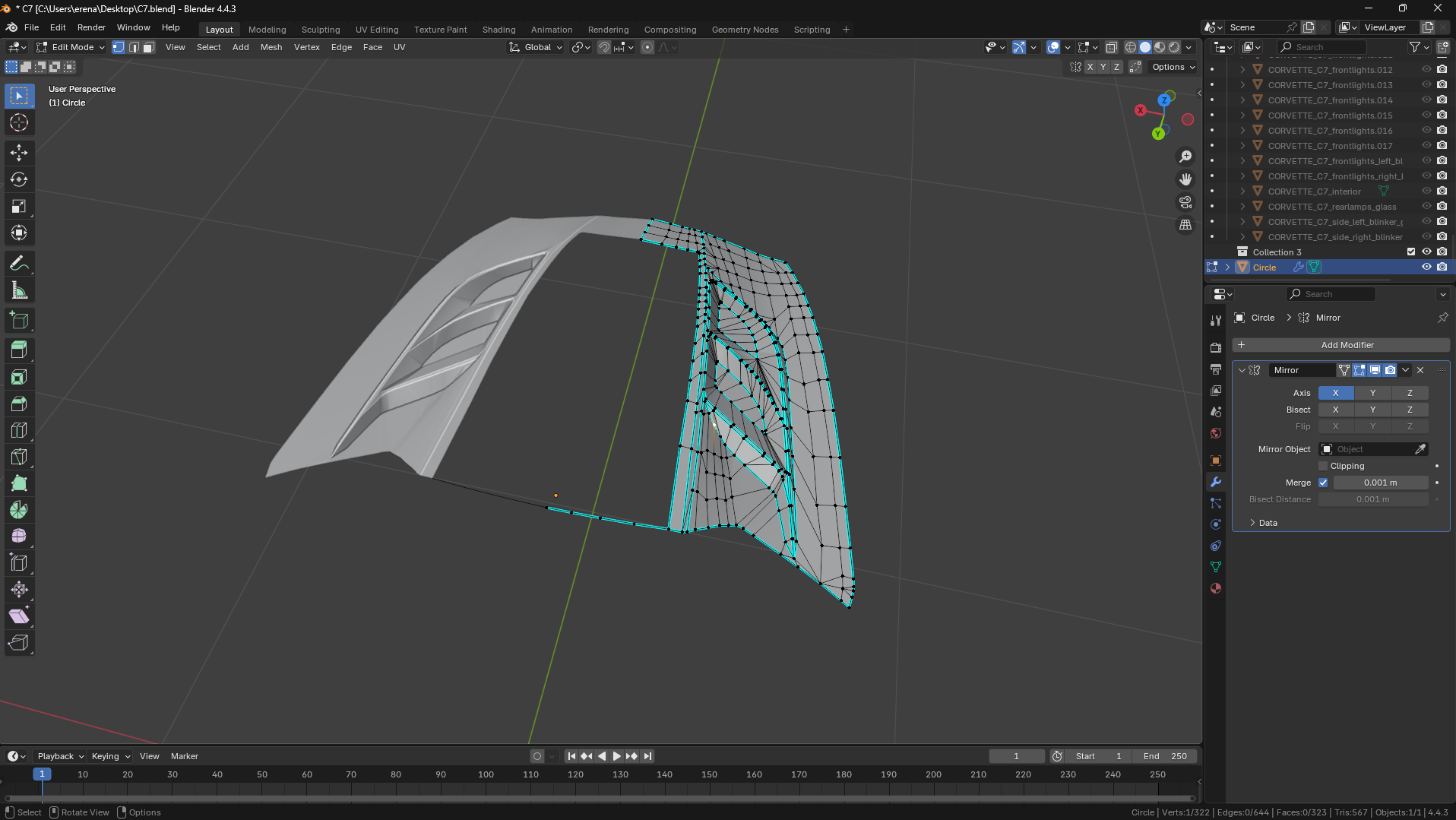Open Modifiers wrench properties tab
This screenshot has width=1456, height=820.
1216,482
